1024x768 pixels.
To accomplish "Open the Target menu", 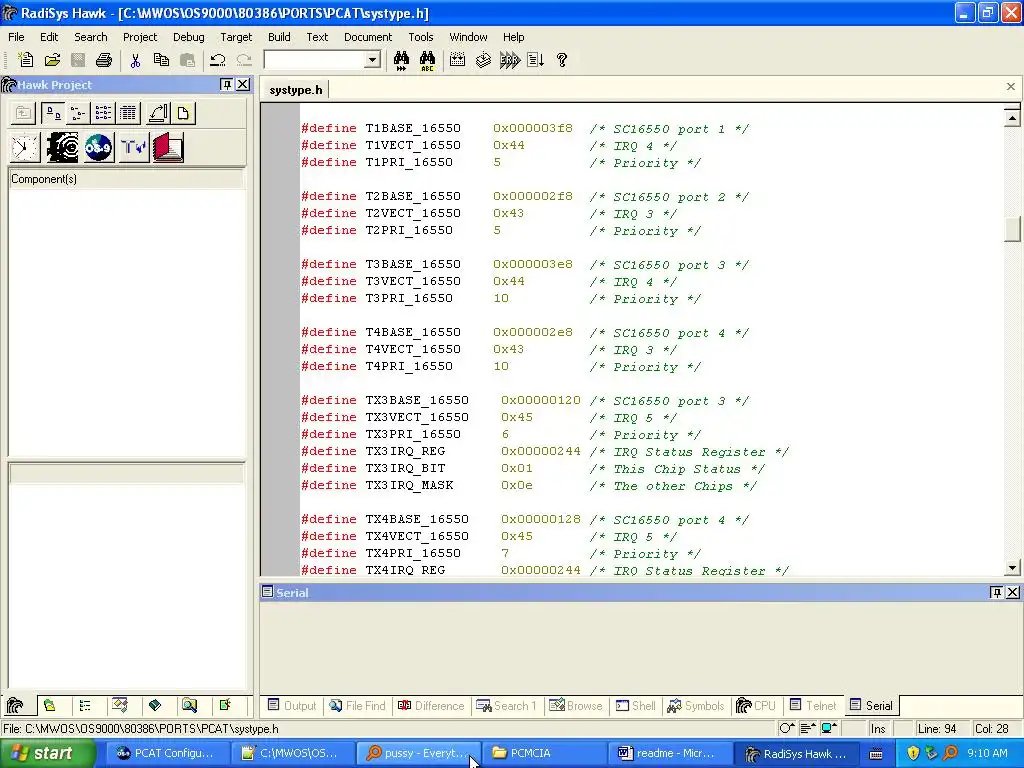I will tap(236, 37).
